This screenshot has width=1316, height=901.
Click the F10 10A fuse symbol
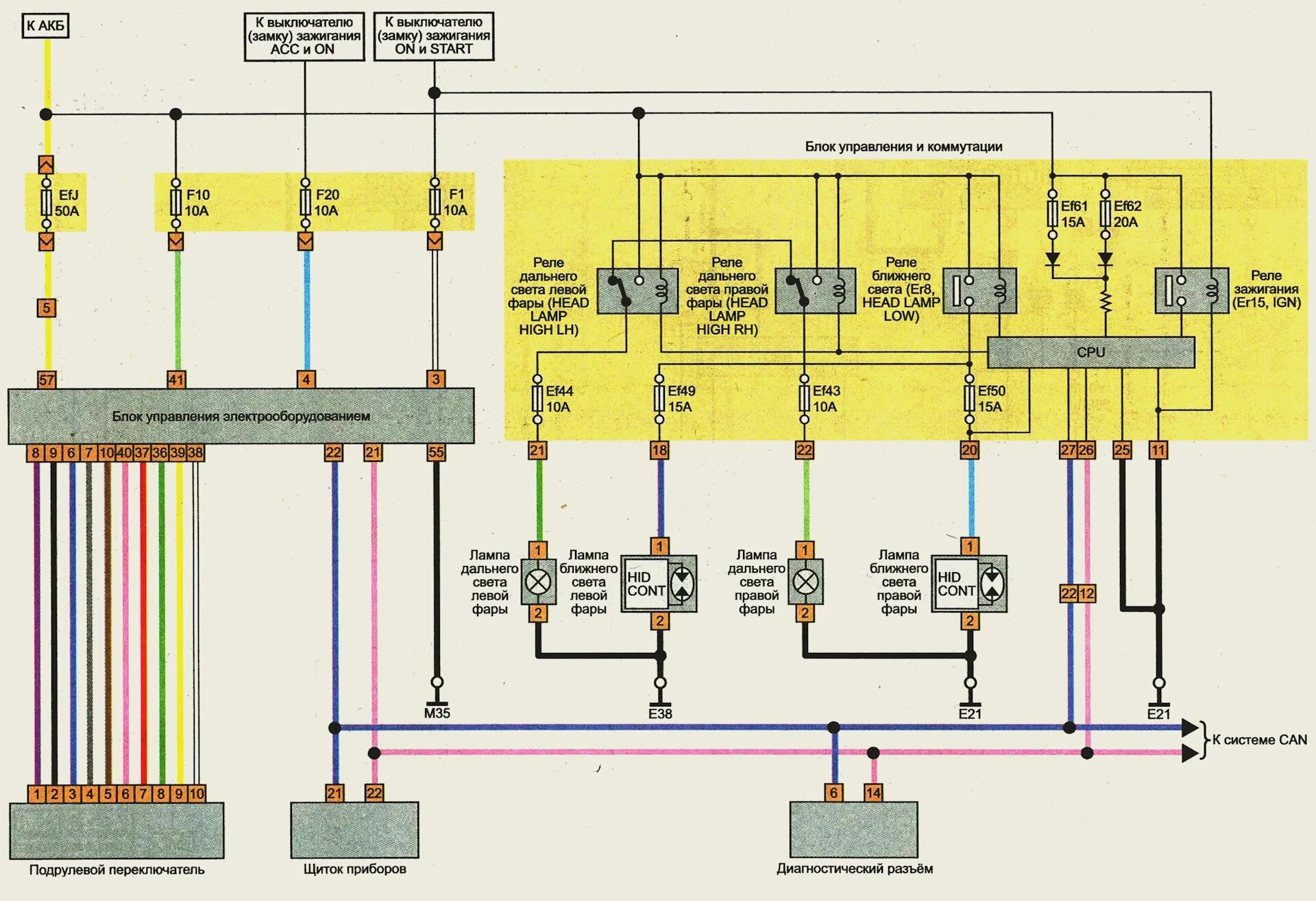[x=175, y=203]
